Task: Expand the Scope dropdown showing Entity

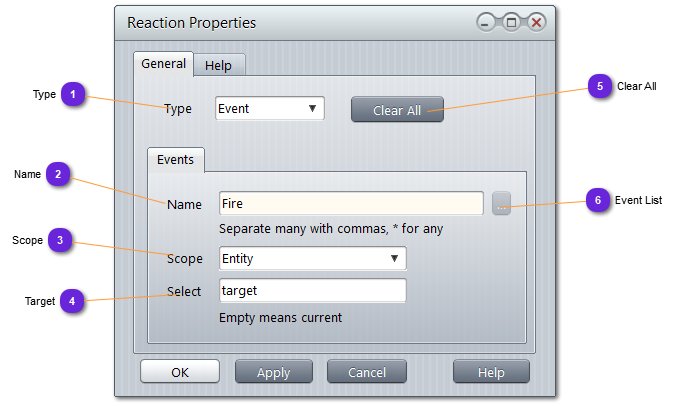Action: point(312,259)
